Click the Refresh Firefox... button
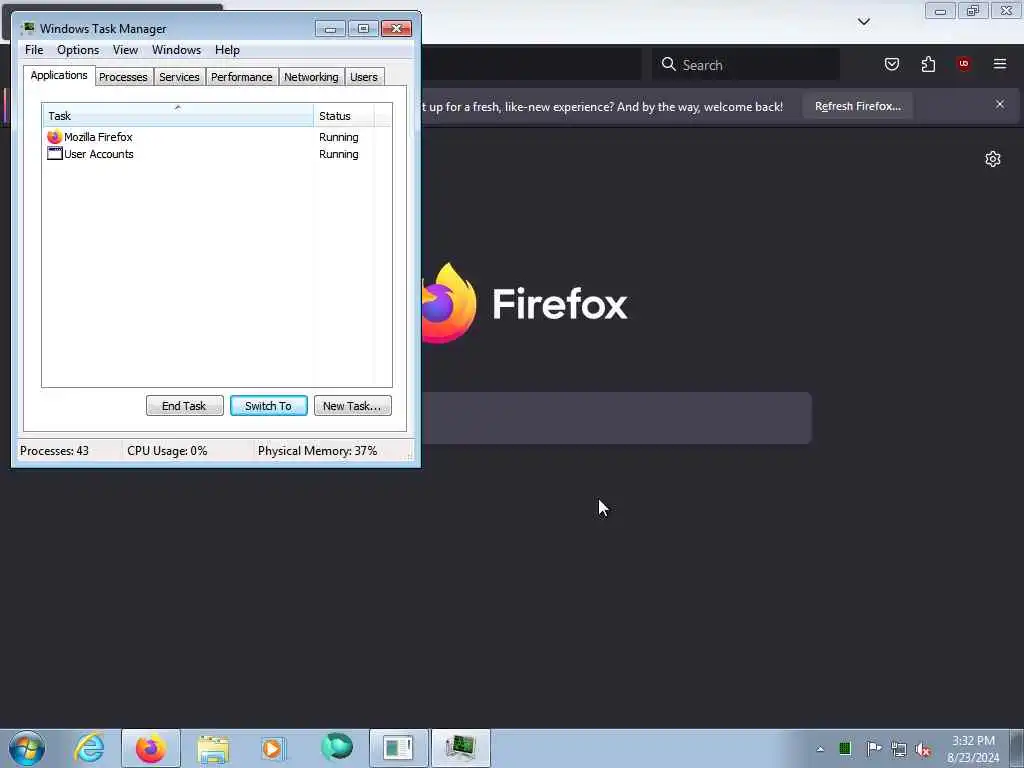The width and height of the screenshot is (1024, 768). click(x=857, y=106)
